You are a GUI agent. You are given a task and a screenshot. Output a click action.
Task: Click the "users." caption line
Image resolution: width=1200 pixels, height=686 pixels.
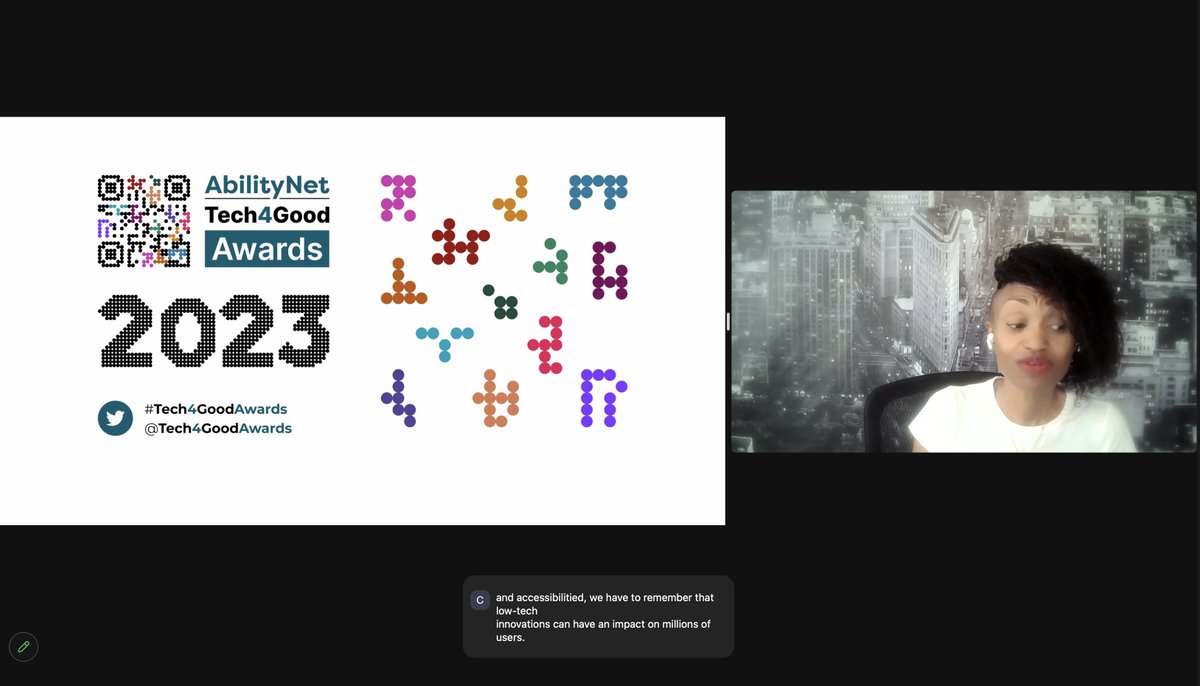coord(510,637)
